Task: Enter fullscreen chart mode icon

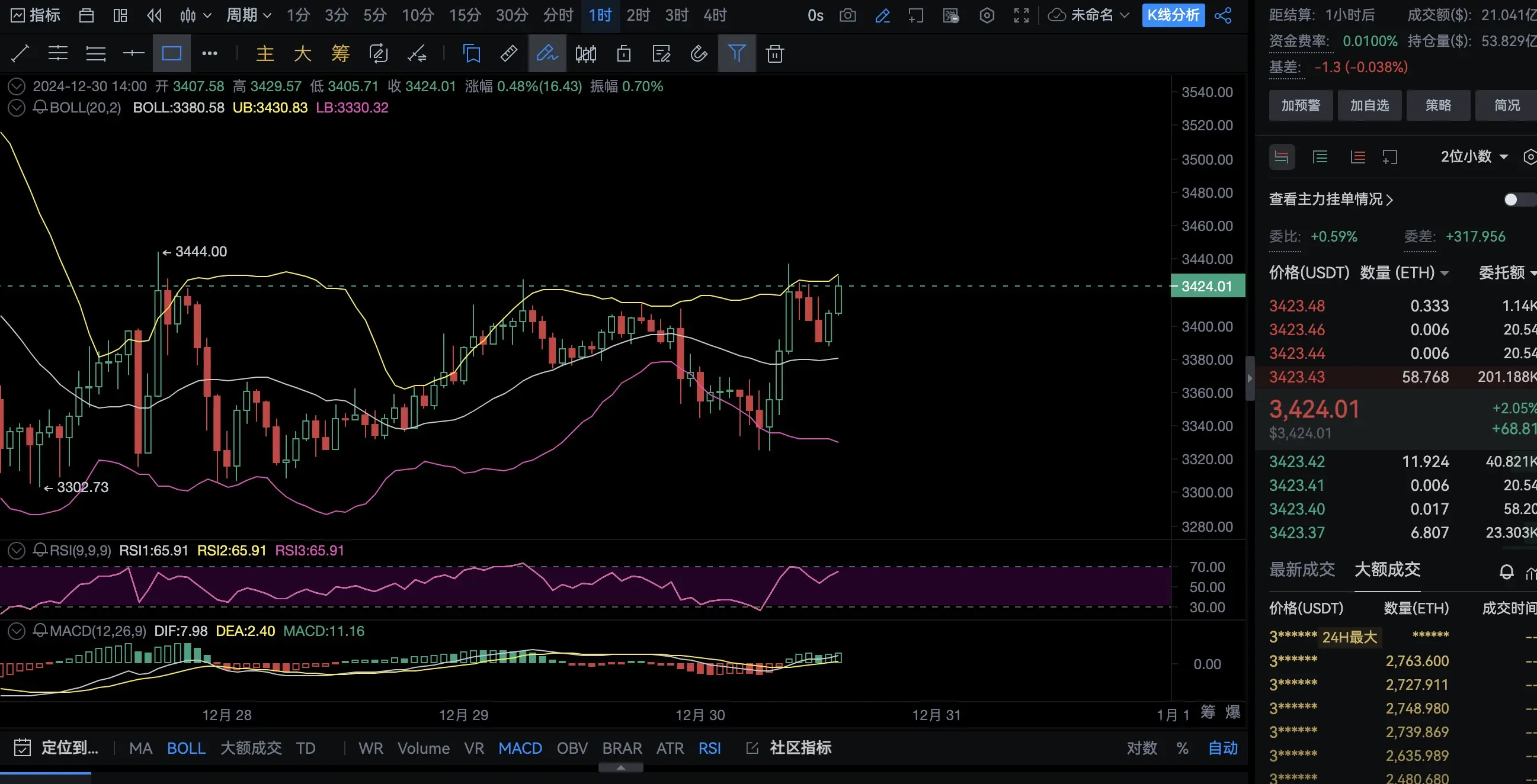Action: pyautogui.click(x=1021, y=15)
